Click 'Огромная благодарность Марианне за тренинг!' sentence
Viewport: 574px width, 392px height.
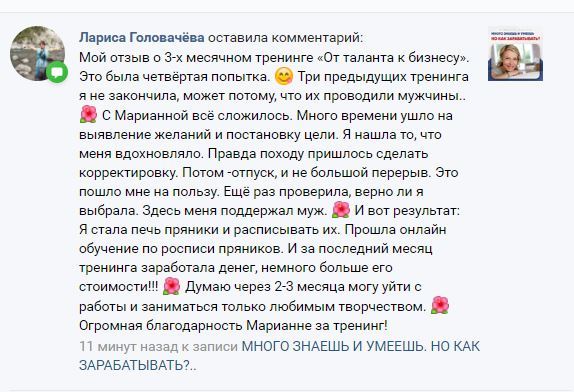tap(233, 325)
